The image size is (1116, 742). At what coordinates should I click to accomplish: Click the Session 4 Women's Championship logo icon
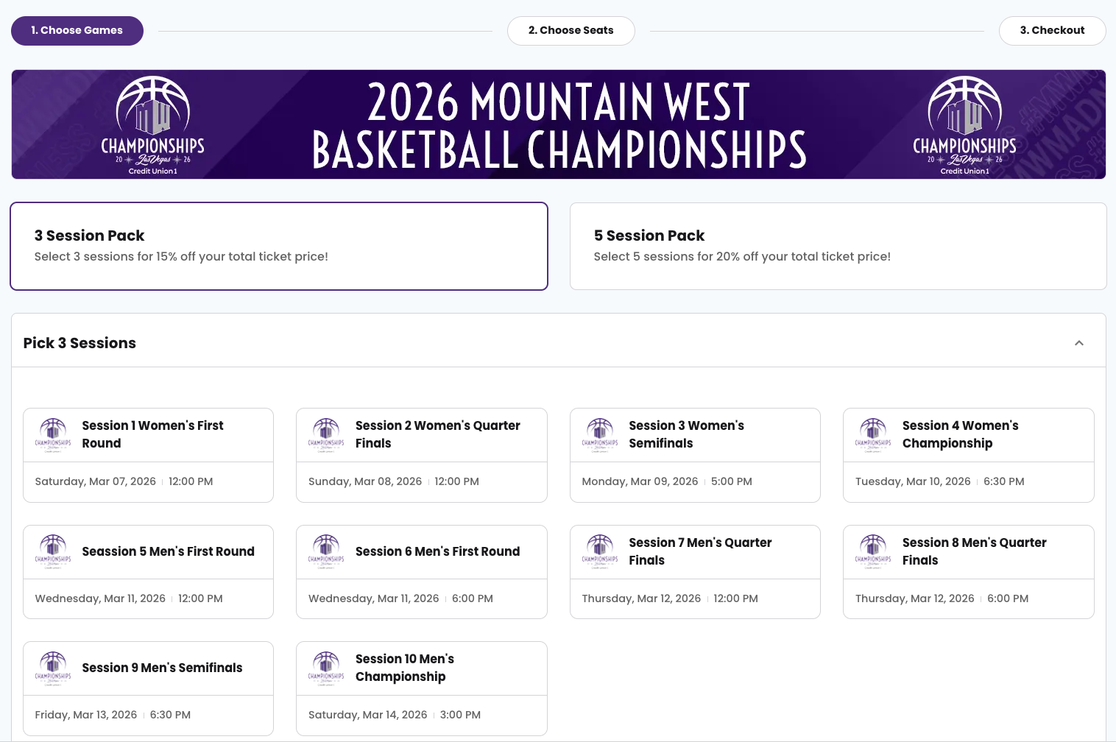pos(873,435)
